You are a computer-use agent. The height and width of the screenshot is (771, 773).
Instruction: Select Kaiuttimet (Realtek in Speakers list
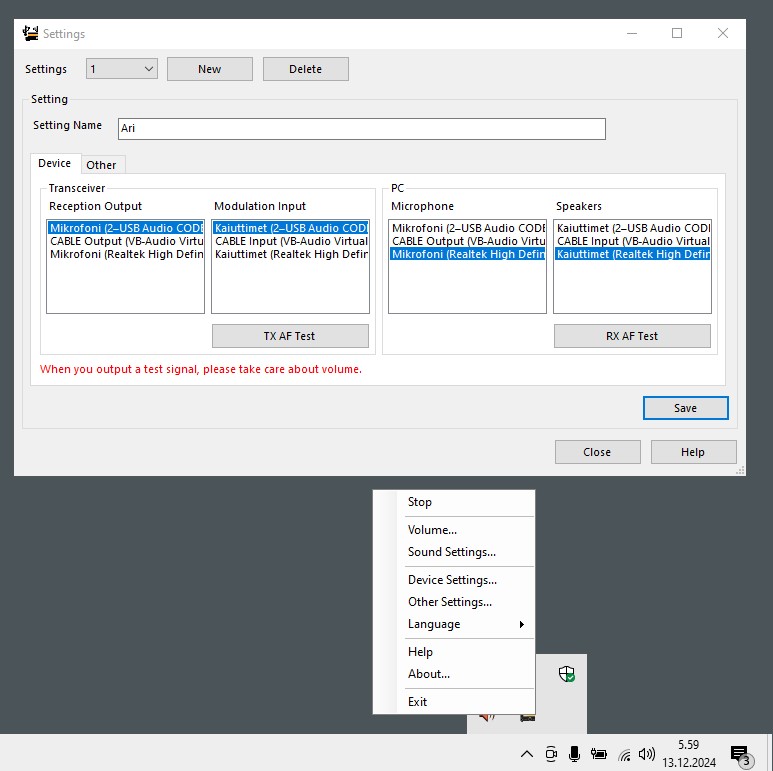(632, 254)
